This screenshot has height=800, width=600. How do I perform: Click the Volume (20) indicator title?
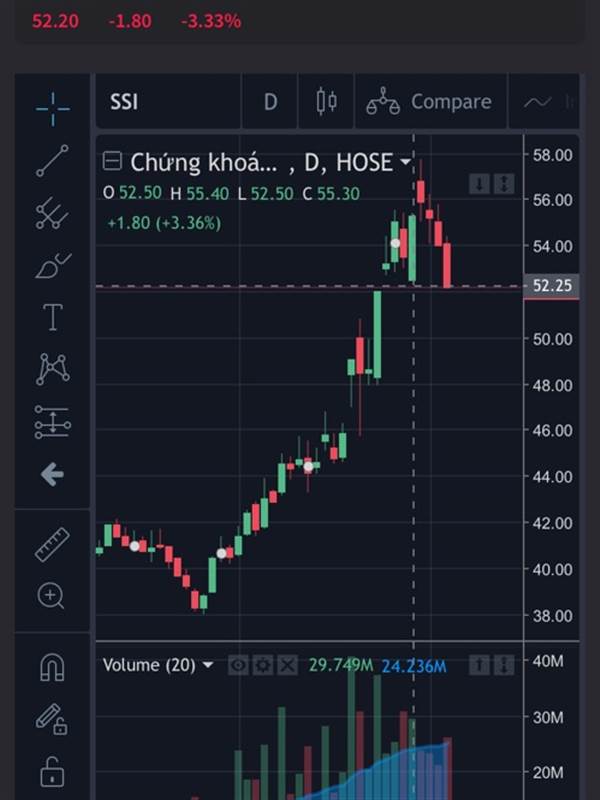click(149, 665)
